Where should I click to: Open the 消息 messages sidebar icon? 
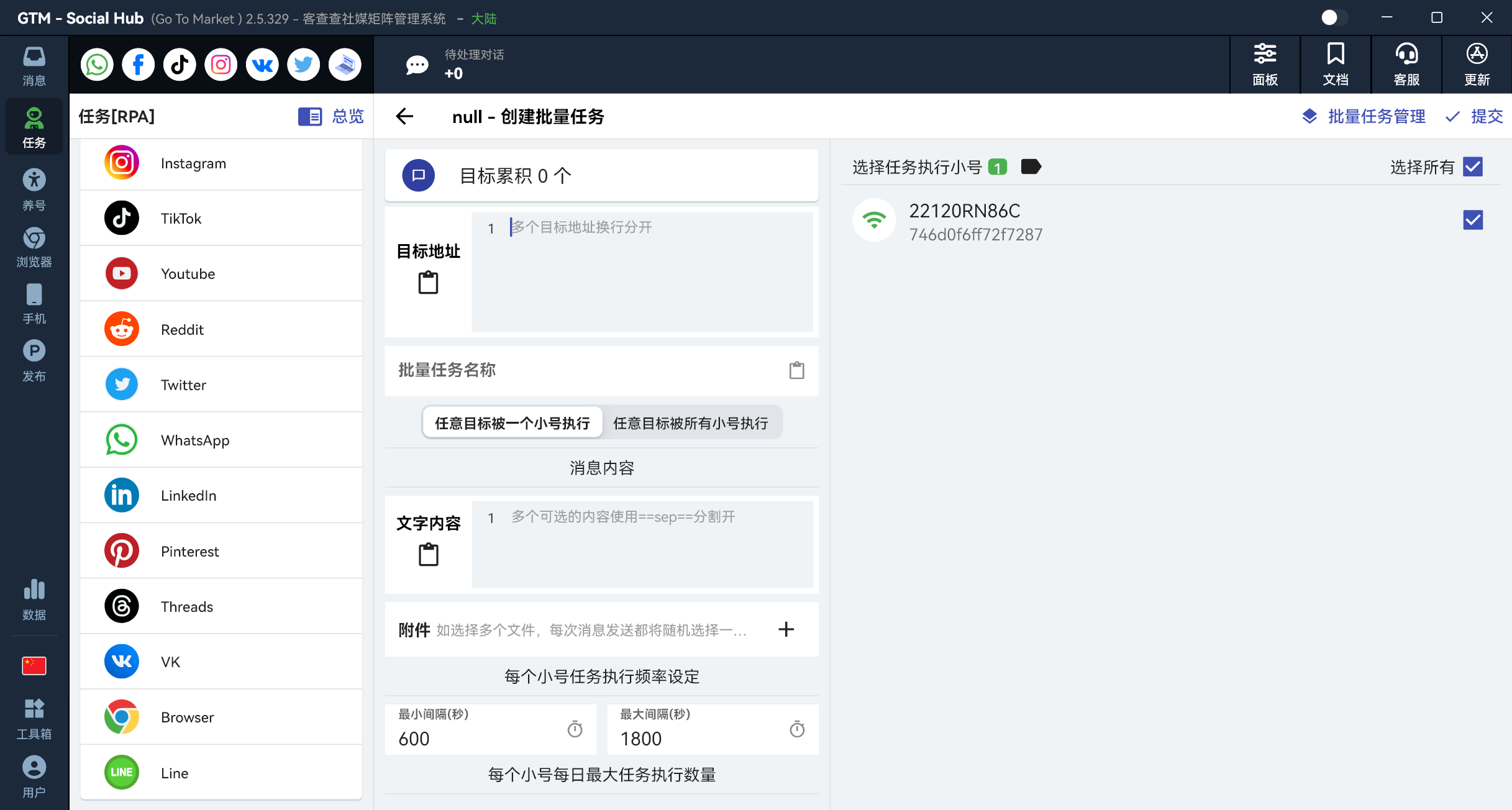click(34, 66)
